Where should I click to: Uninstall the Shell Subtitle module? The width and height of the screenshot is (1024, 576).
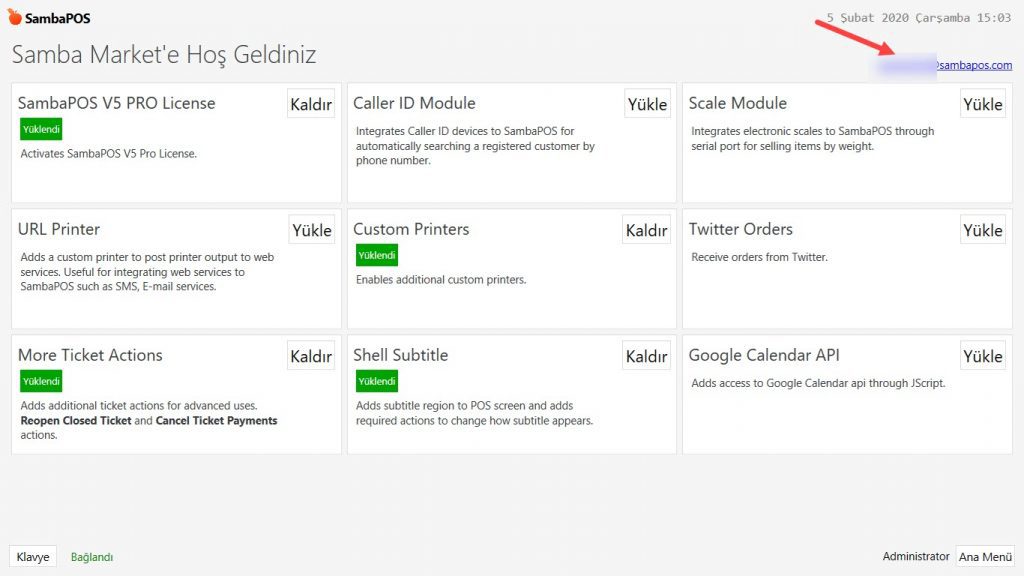[x=646, y=356]
